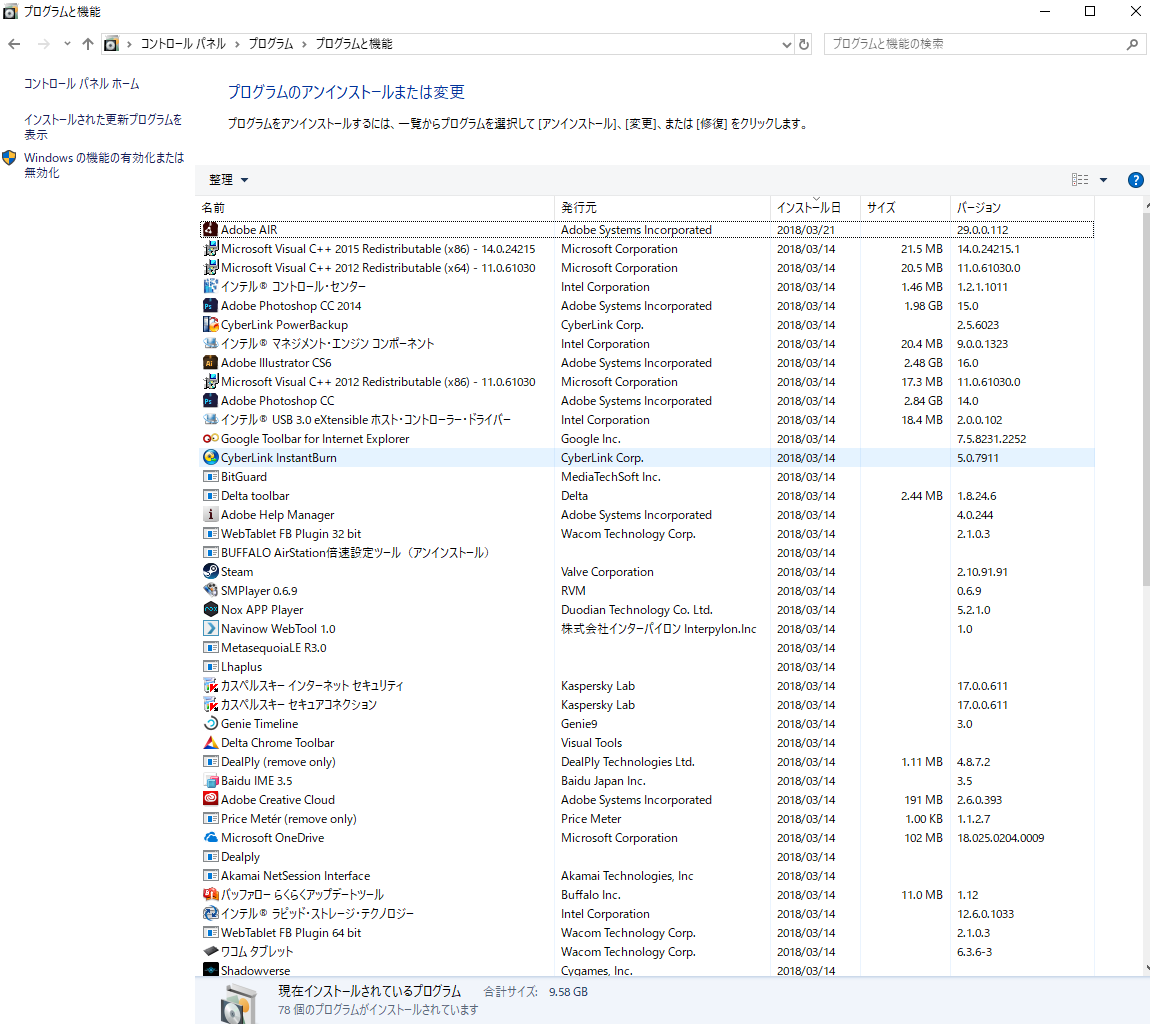
Task: Click the refresh button in address bar
Action: point(804,44)
